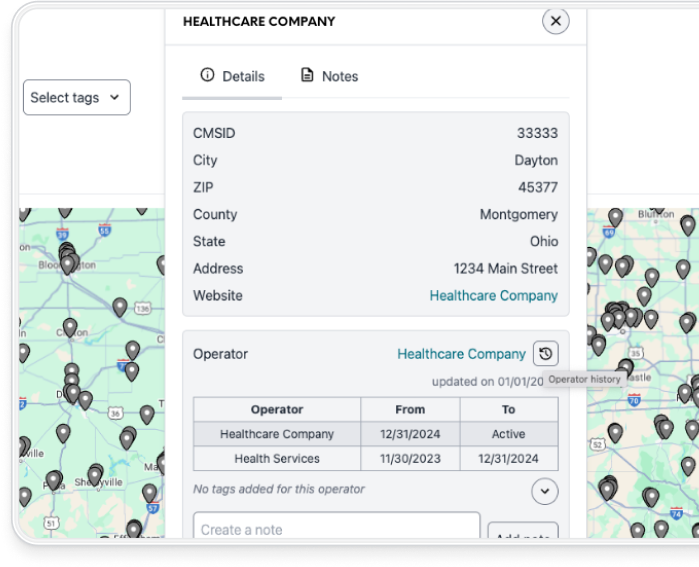The height and width of the screenshot is (567, 699).
Task: Select the Details tab
Action: point(232,76)
